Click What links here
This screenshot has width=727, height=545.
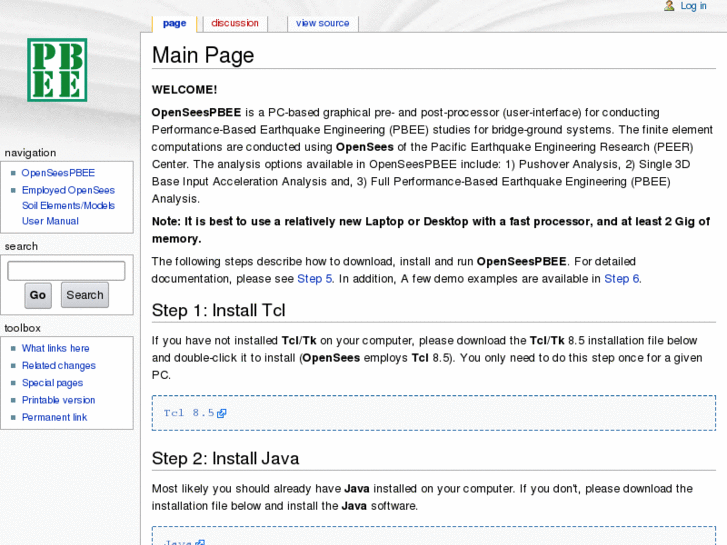(x=55, y=348)
